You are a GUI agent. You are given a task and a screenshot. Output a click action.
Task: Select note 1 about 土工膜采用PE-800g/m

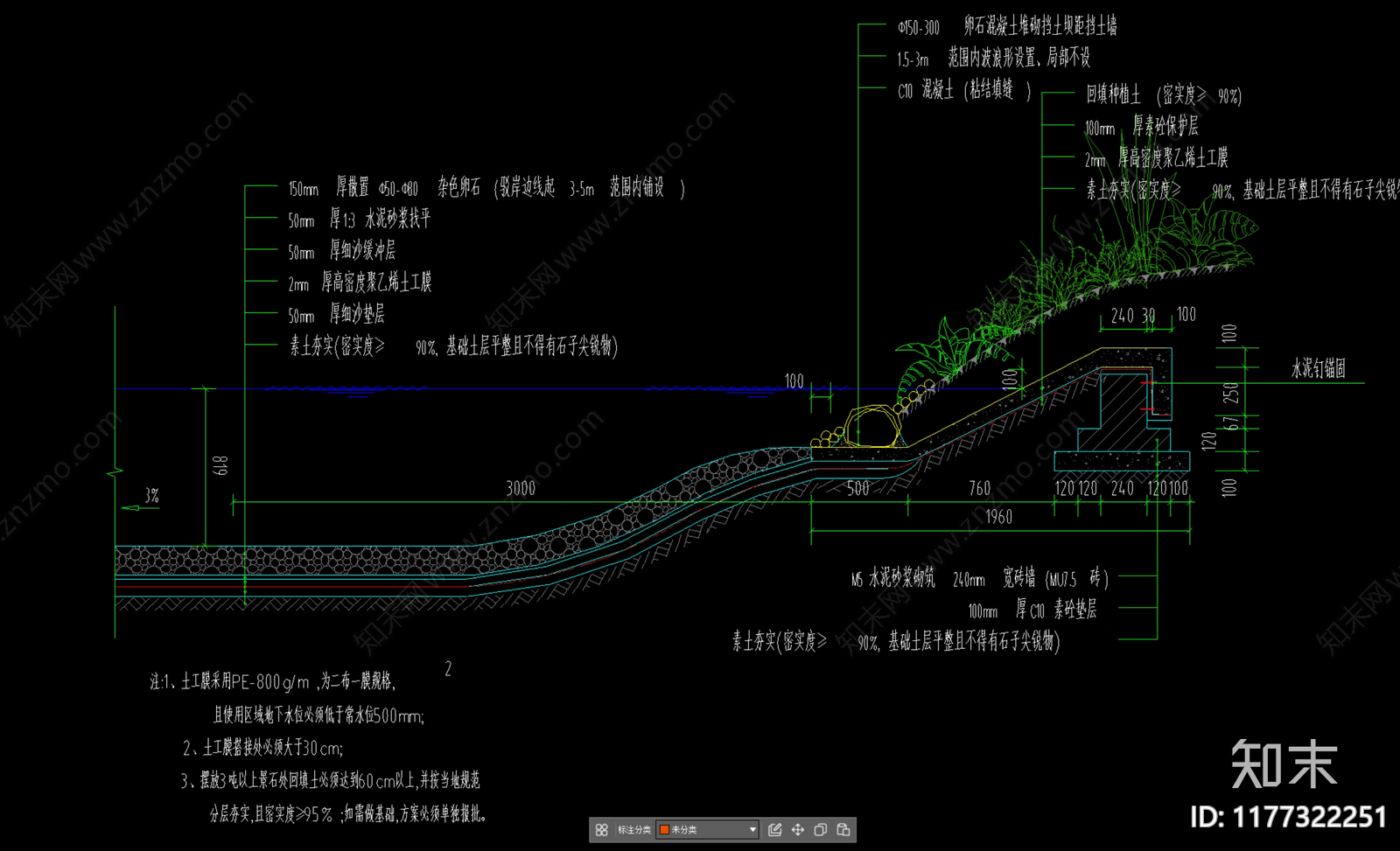click(273, 681)
